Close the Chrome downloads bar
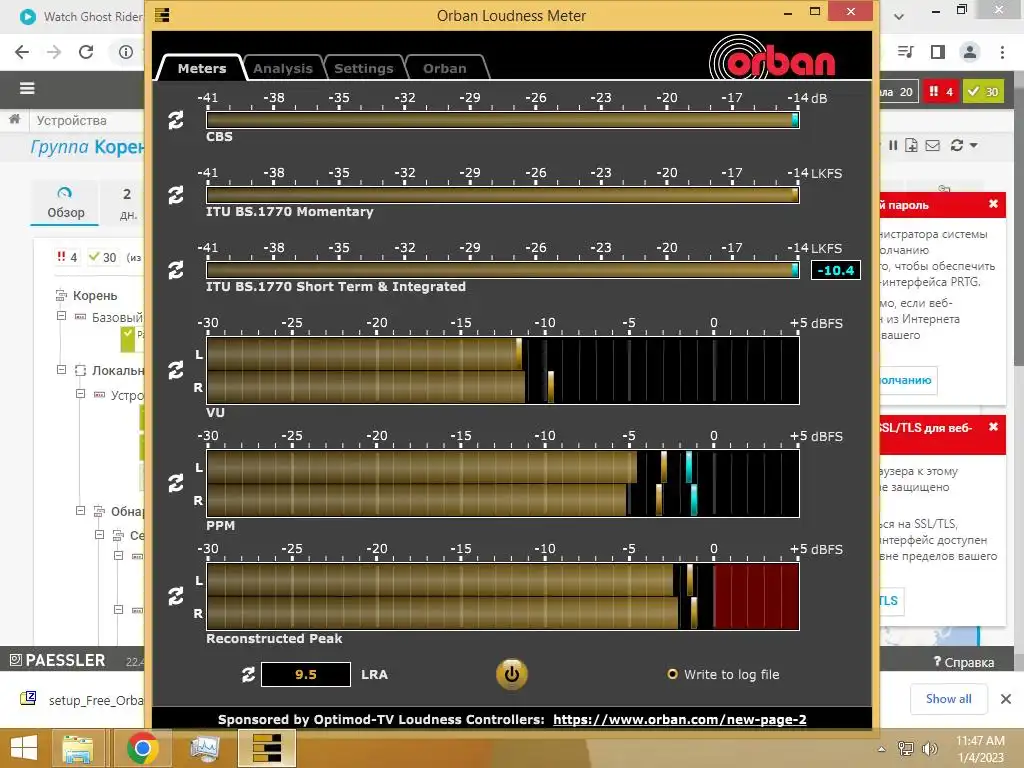The width and height of the screenshot is (1024, 768). pos(1006,699)
